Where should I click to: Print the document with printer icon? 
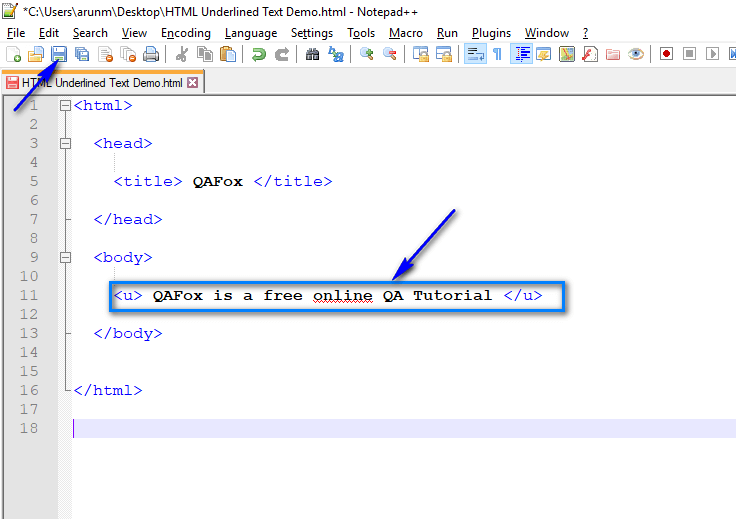[151, 54]
